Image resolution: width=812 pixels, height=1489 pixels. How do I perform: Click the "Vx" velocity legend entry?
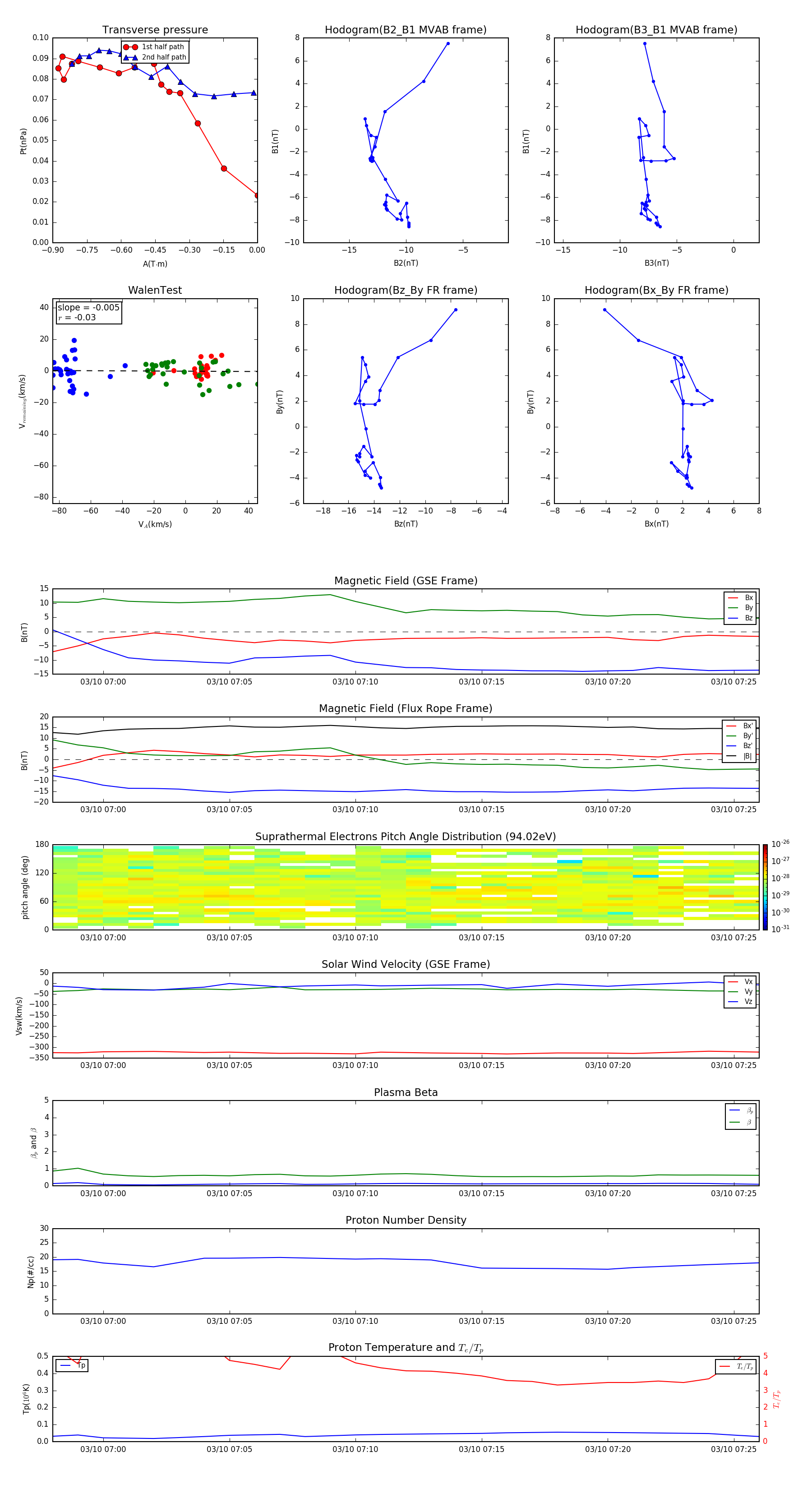pos(740,981)
